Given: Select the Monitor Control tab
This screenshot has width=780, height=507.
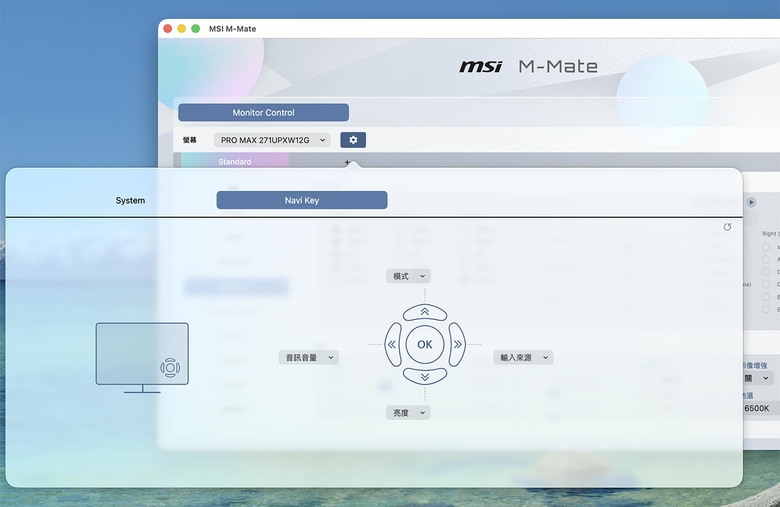Looking at the screenshot, I should coord(264,112).
